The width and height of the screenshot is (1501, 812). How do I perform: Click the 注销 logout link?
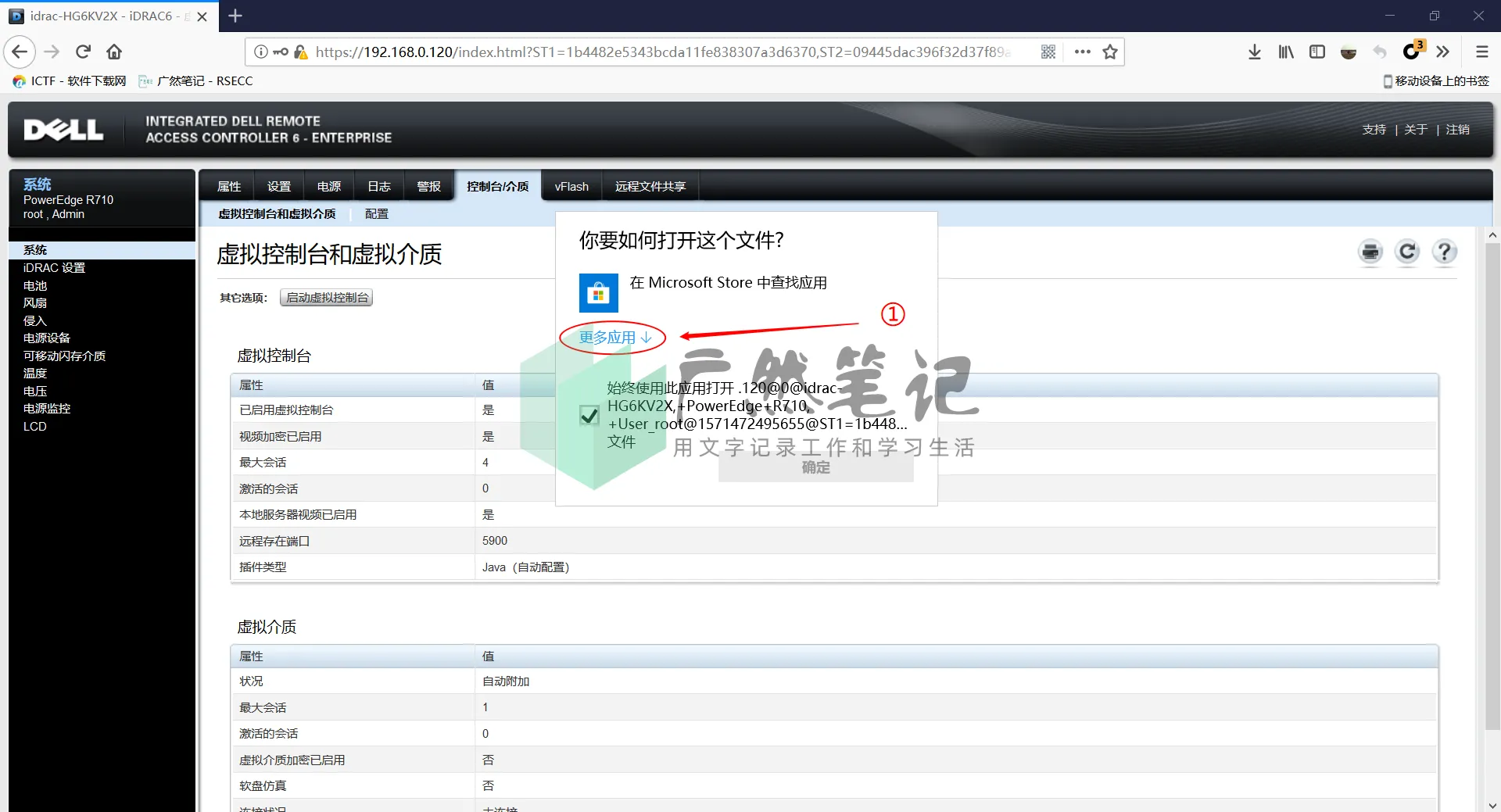click(1458, 130)
